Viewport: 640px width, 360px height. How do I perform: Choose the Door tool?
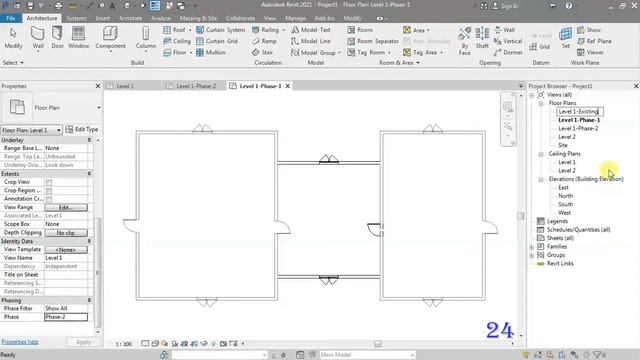[57, 38]
